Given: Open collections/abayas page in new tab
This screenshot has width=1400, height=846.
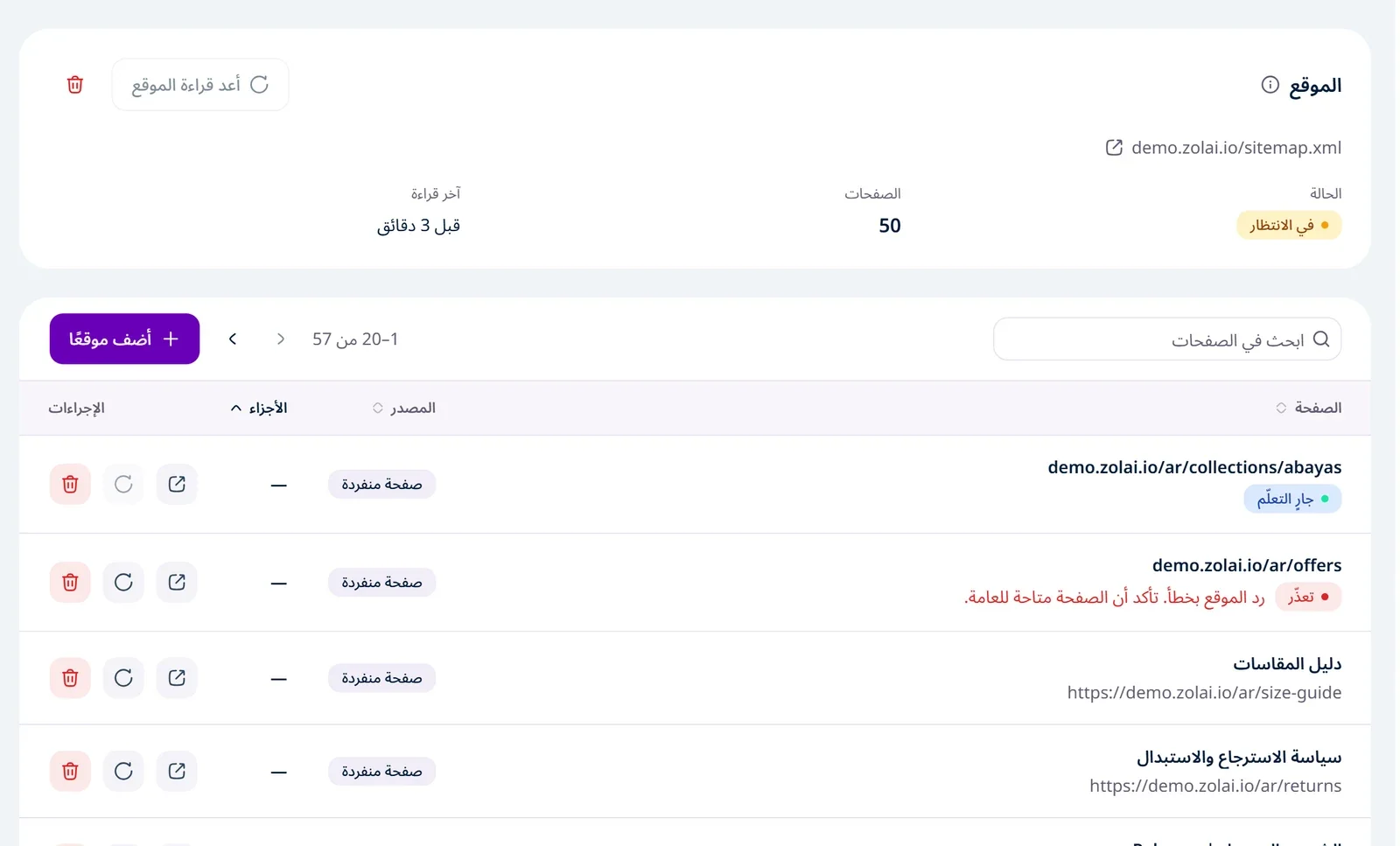Looking at the screenshot, I should (x=177, y=484).
